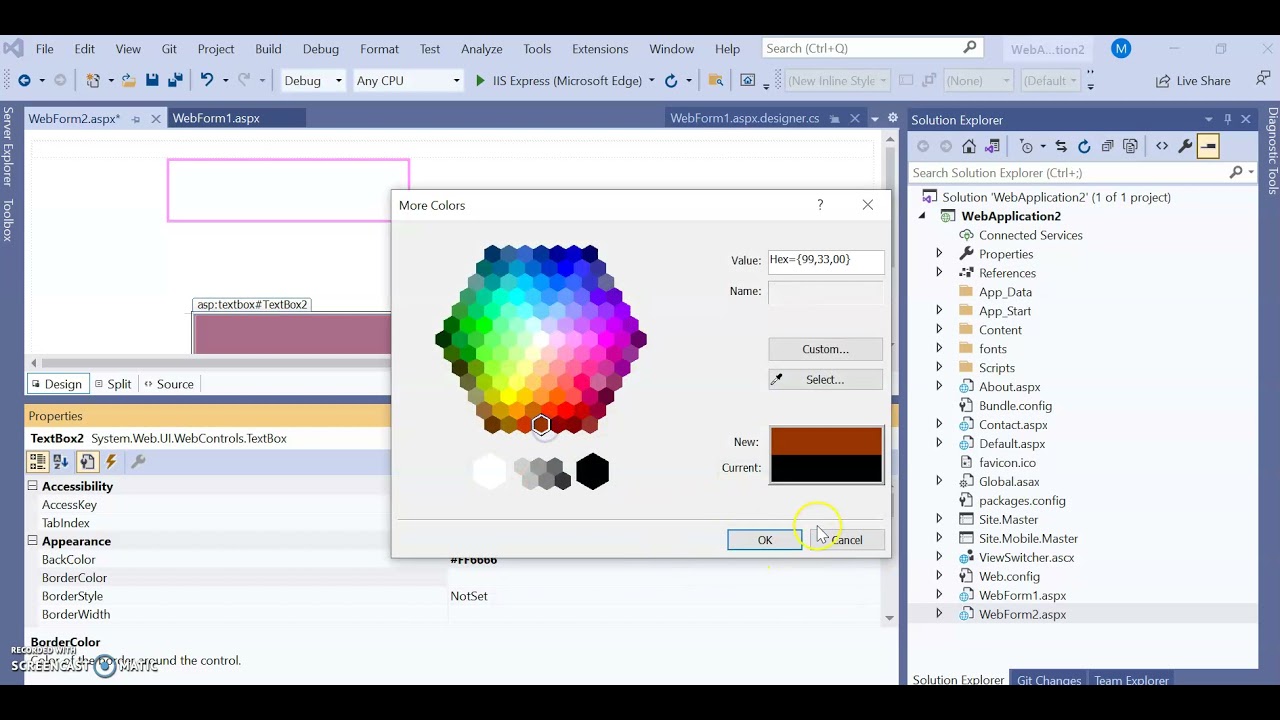Toggle the Properties view button in Properties panel
The height and width of the screenshot is (720, 1280).
tap(87, 462)
